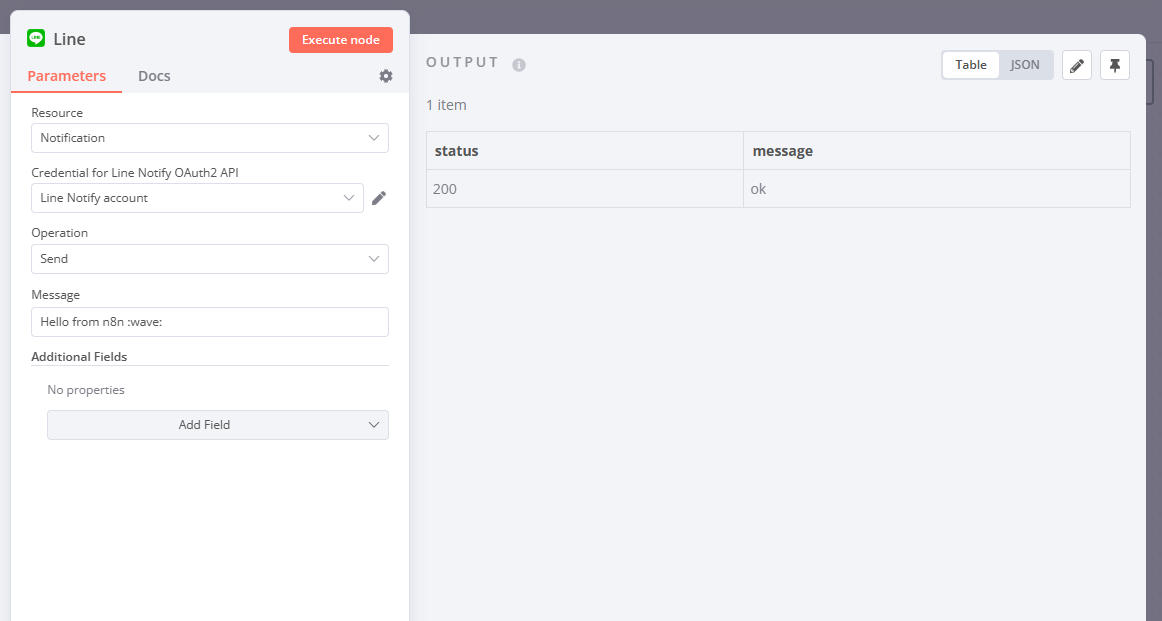Click the ok message cell

click(x=937, y=189)
